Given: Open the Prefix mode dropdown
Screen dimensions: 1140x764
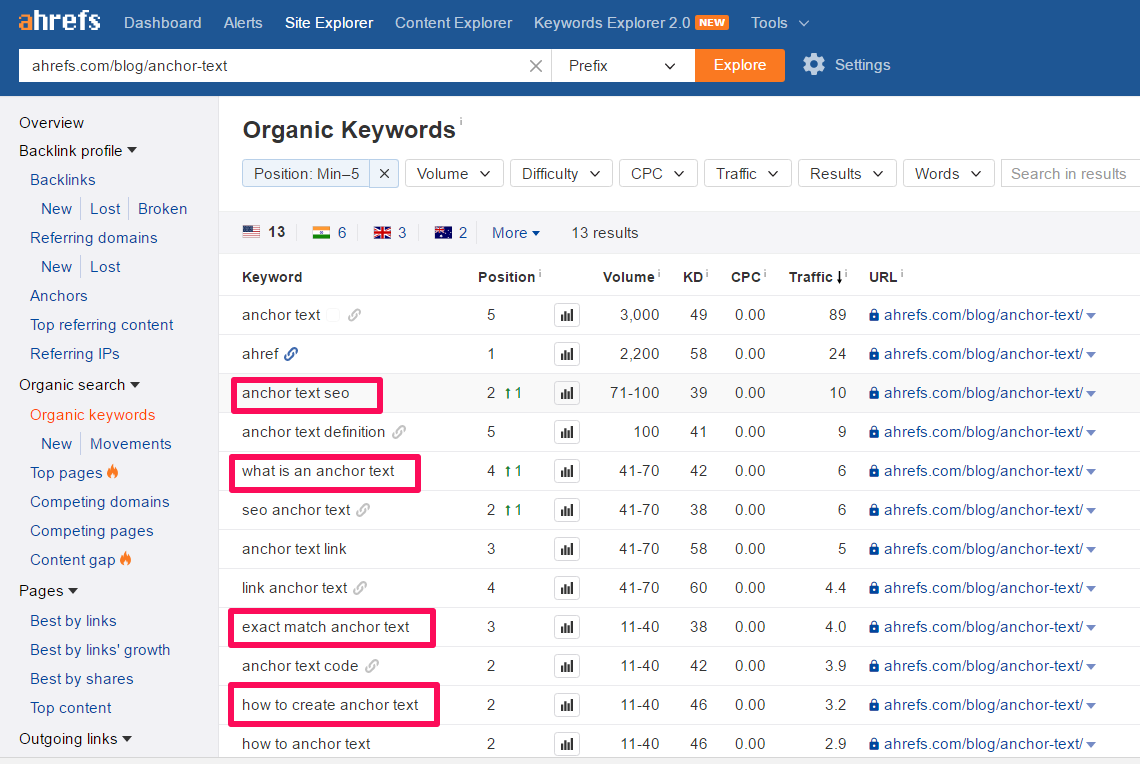Looking at the screenshot, I should pos(622,66).
